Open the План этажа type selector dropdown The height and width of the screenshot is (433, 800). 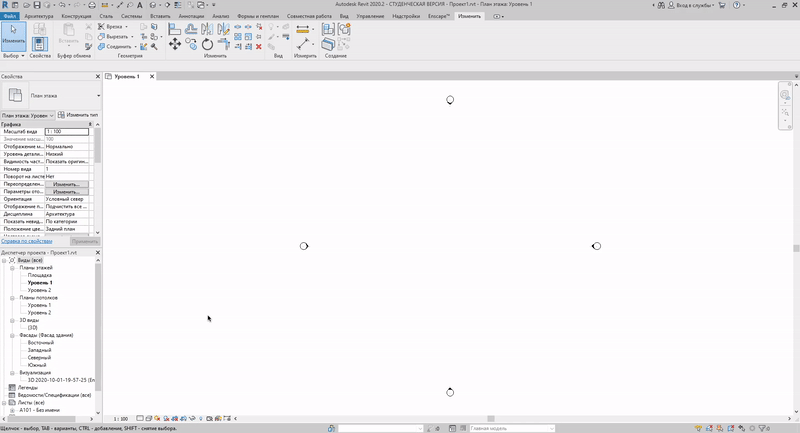click(98, 96)
